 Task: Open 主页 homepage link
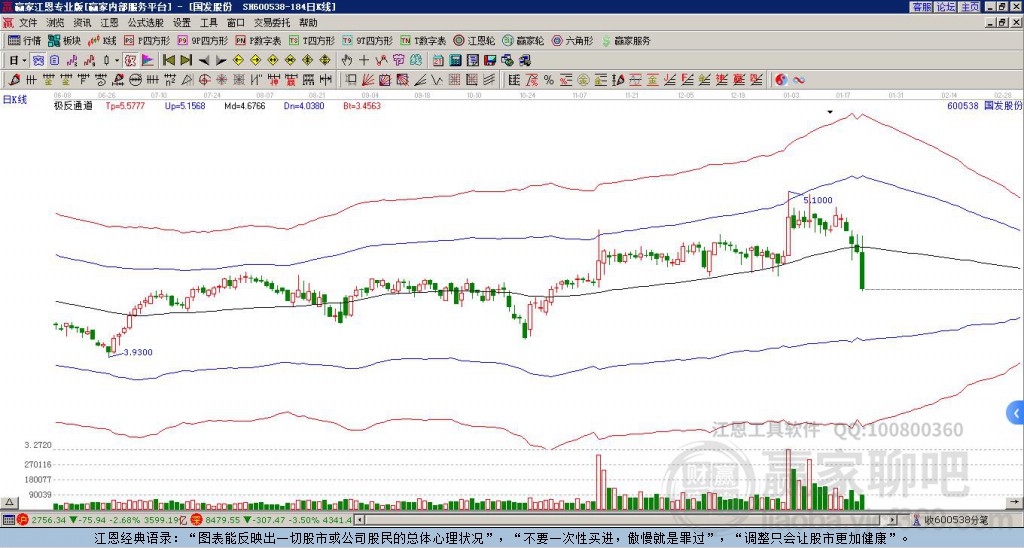(x=970, y=7)
